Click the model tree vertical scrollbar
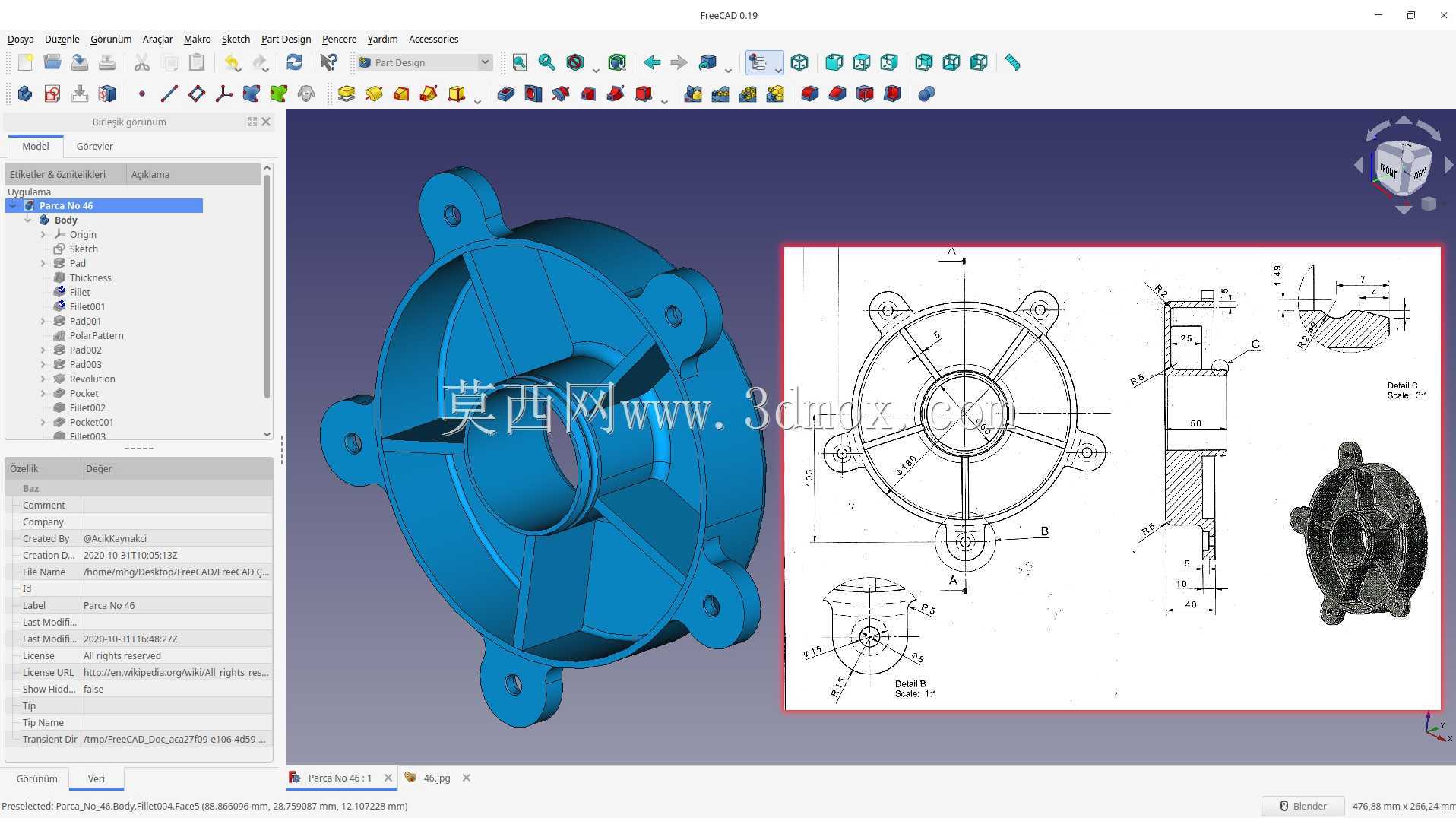Image resolution: width=1456 pixels, height=818 pixels. [x=267, y=286]
